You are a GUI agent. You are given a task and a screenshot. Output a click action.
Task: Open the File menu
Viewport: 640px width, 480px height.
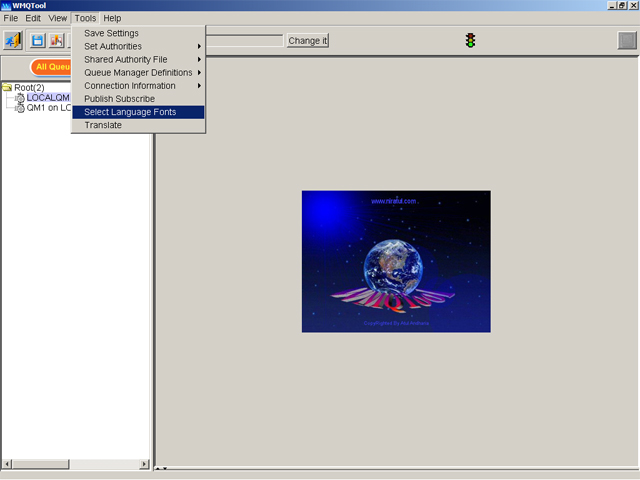[11, 18]
